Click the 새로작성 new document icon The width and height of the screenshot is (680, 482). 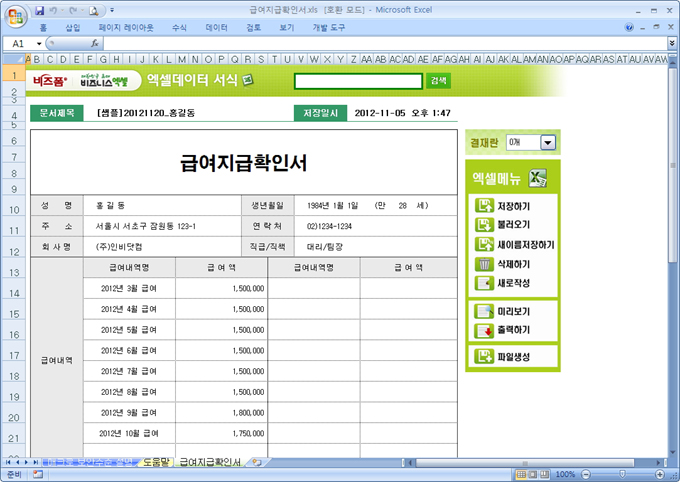coord(484,283)
